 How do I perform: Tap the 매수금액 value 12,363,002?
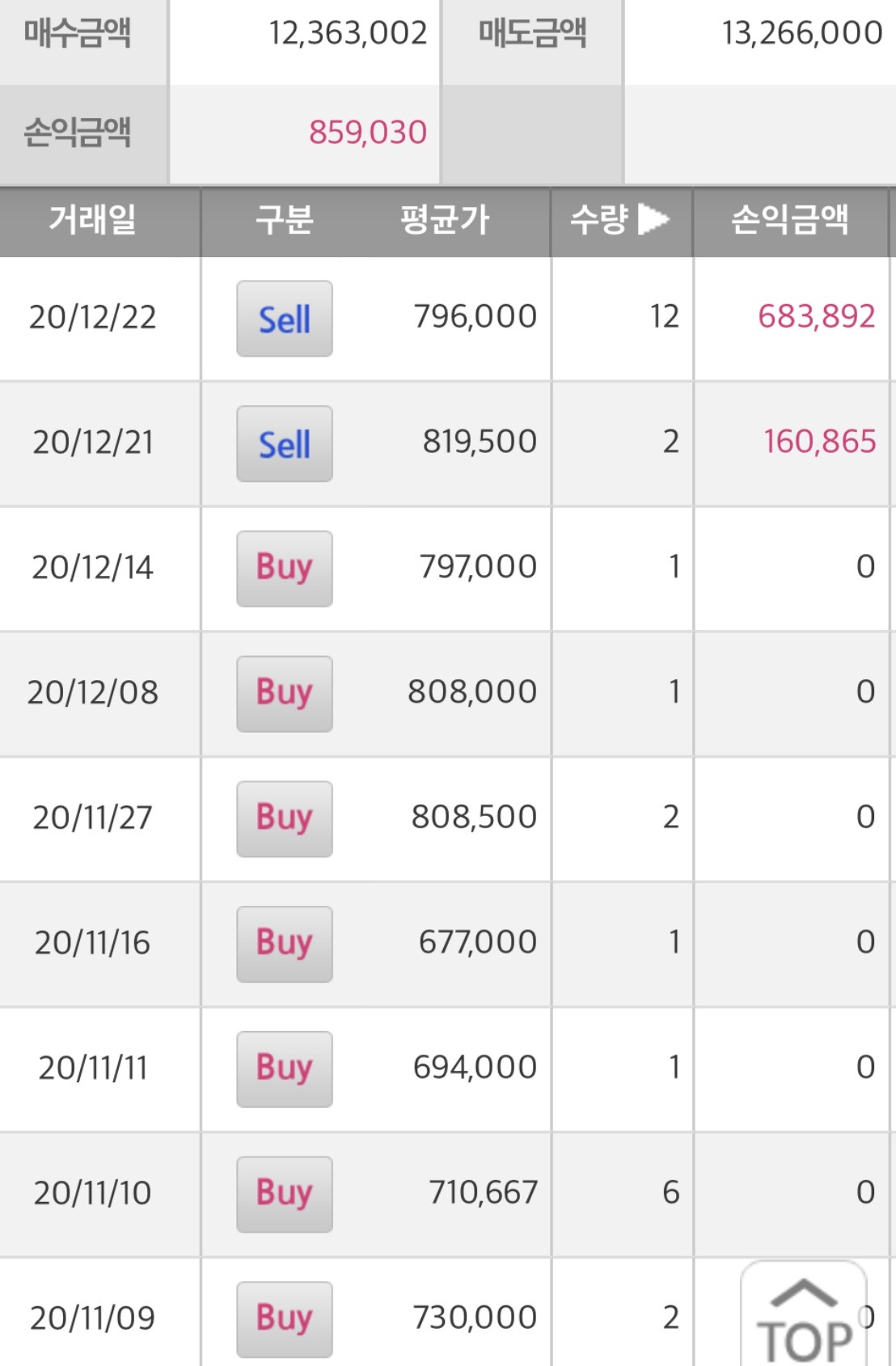(348, 33)
